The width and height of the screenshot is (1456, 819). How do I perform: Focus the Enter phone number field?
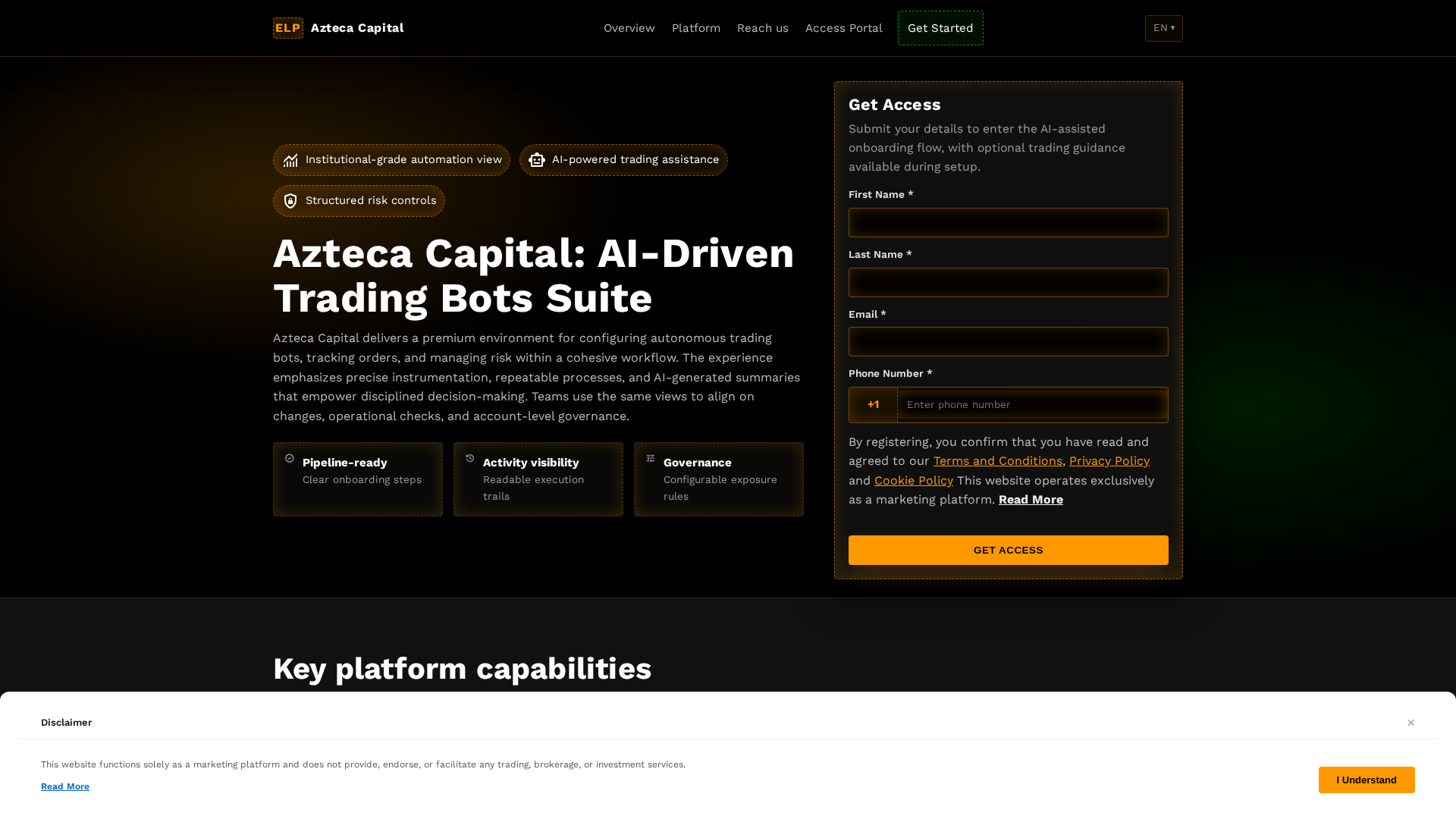(1033, 405)
